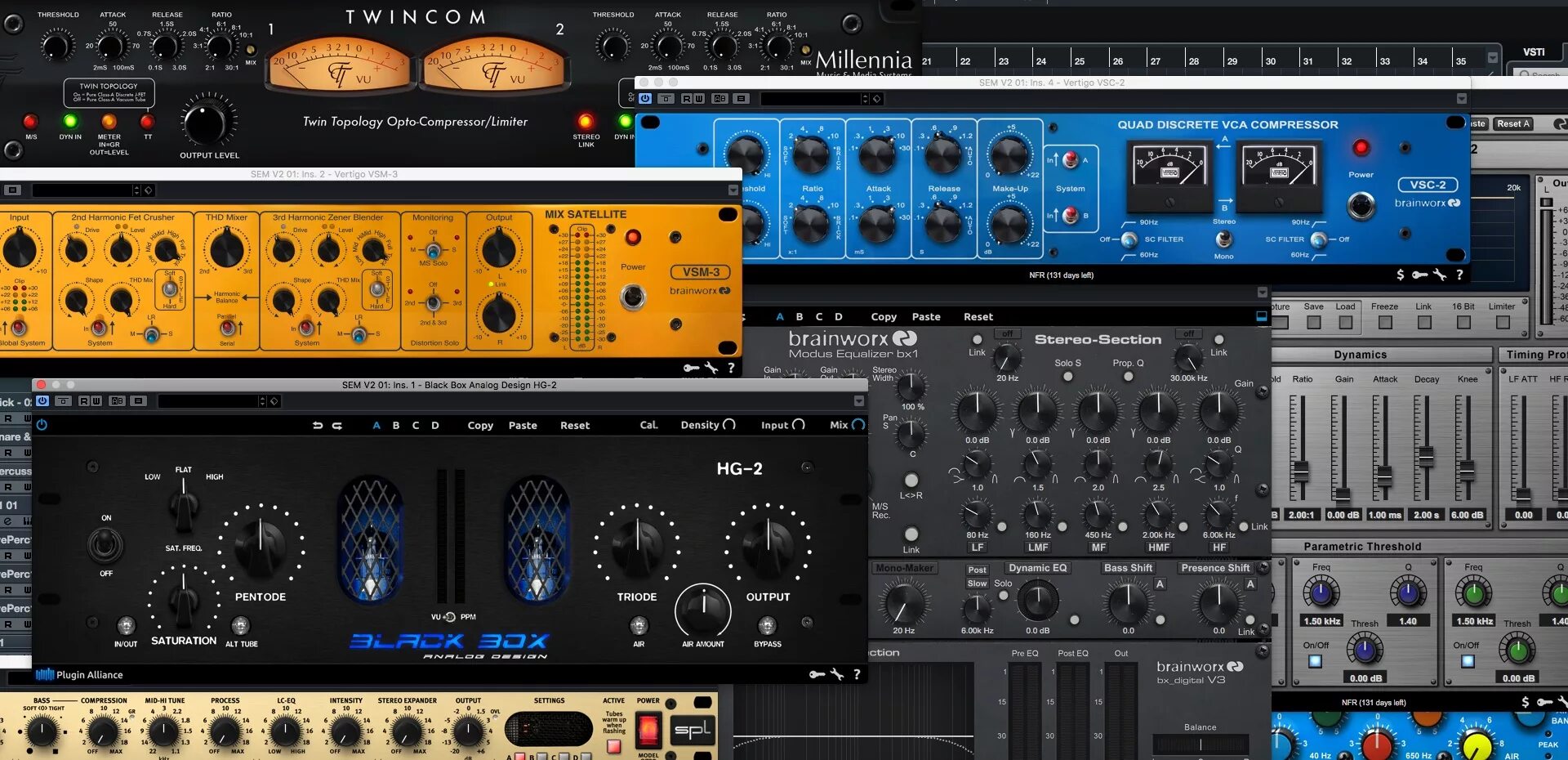Select preset slot B in HG-2
The height and width of the screenshot is (760, 1568).
point(396,425)
